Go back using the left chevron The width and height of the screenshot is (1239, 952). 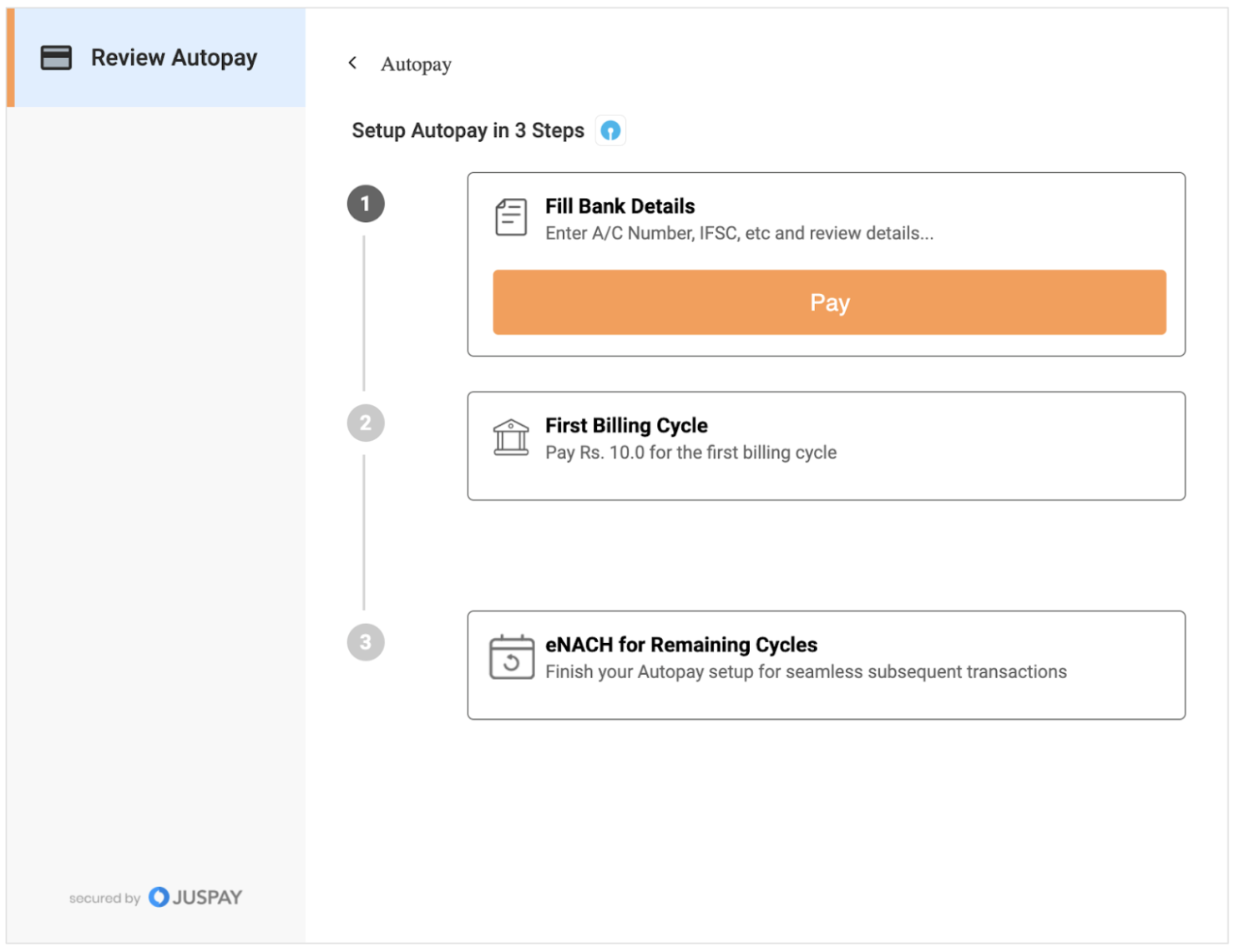click(353, 63)
